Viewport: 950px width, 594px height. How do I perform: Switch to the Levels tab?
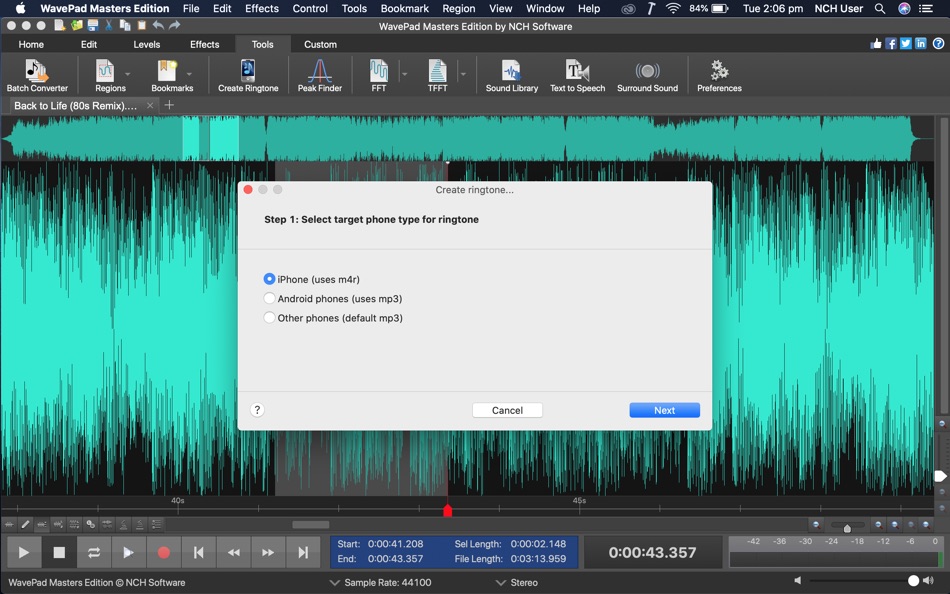147,44
